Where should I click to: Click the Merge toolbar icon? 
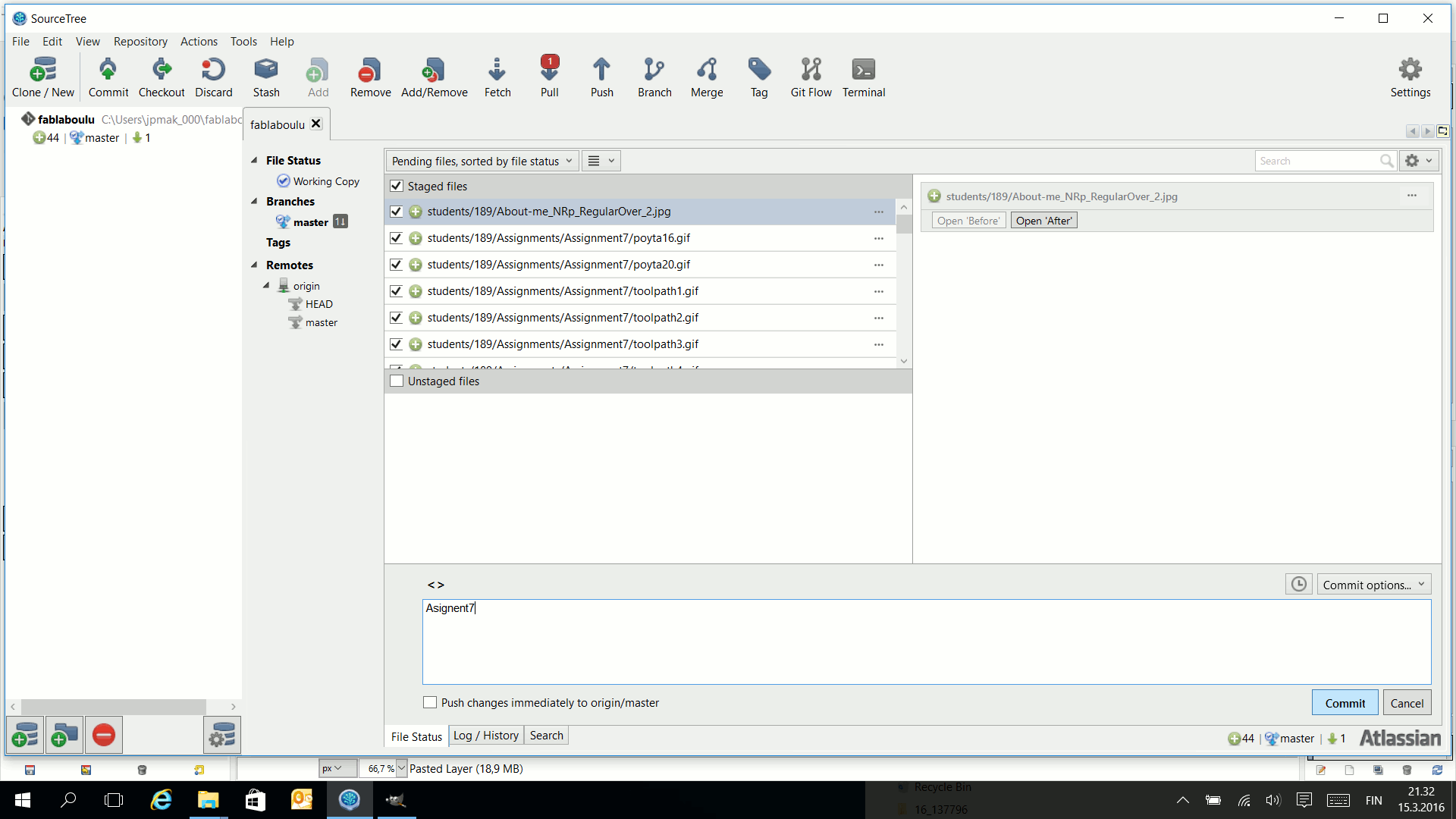[x=707, y=77]
